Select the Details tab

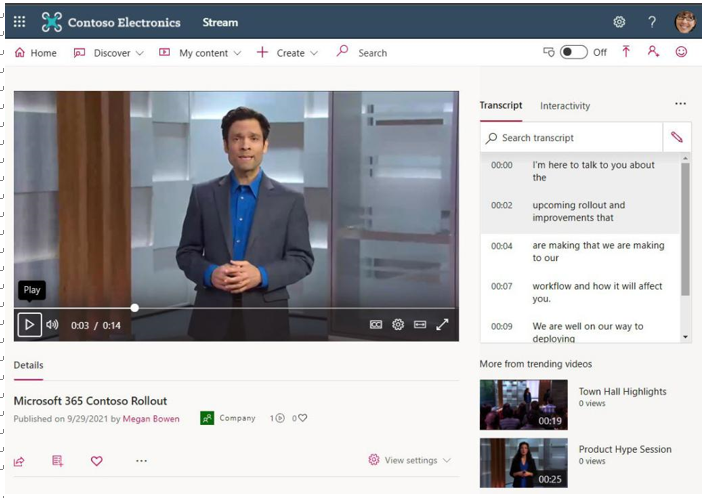click(x=28, y=365)
